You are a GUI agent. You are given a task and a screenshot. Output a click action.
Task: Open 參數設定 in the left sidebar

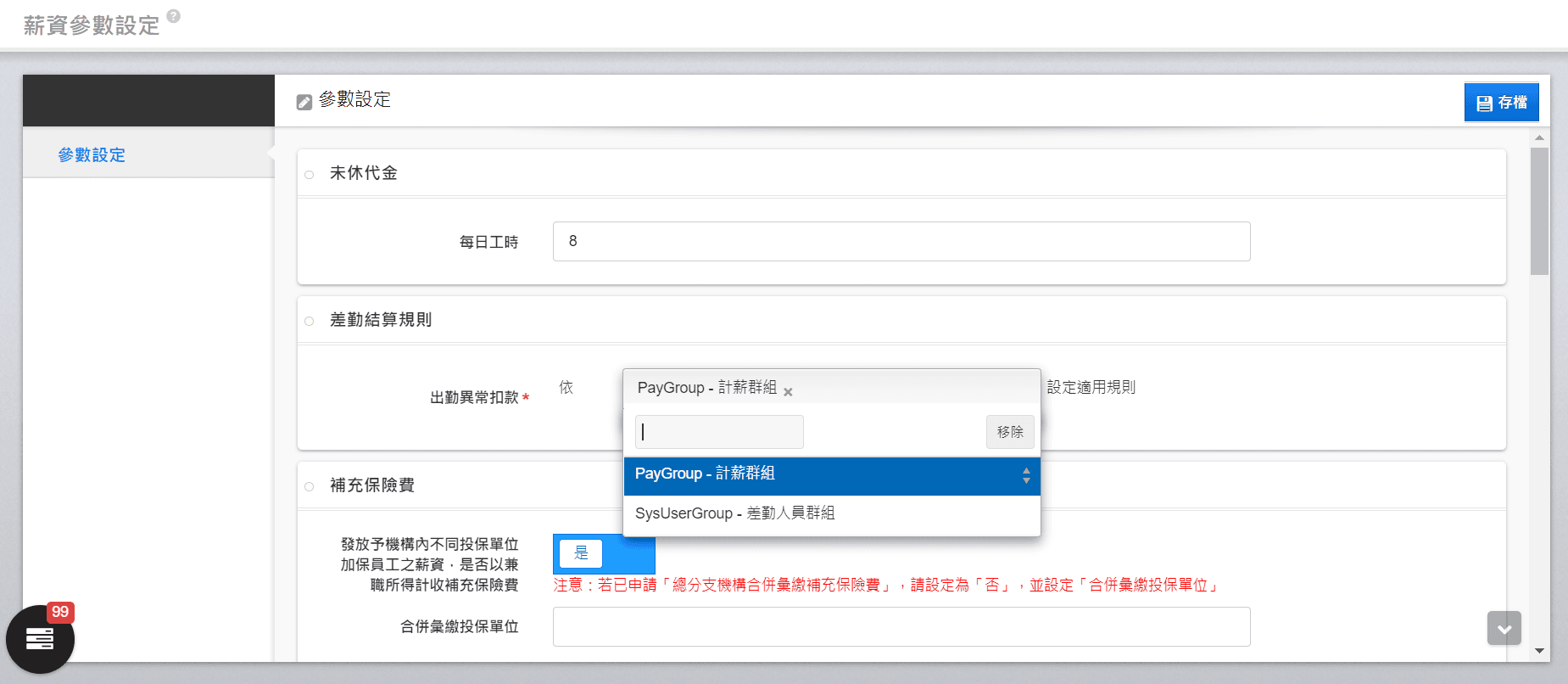pyautogui.click(x=92, y=155)
